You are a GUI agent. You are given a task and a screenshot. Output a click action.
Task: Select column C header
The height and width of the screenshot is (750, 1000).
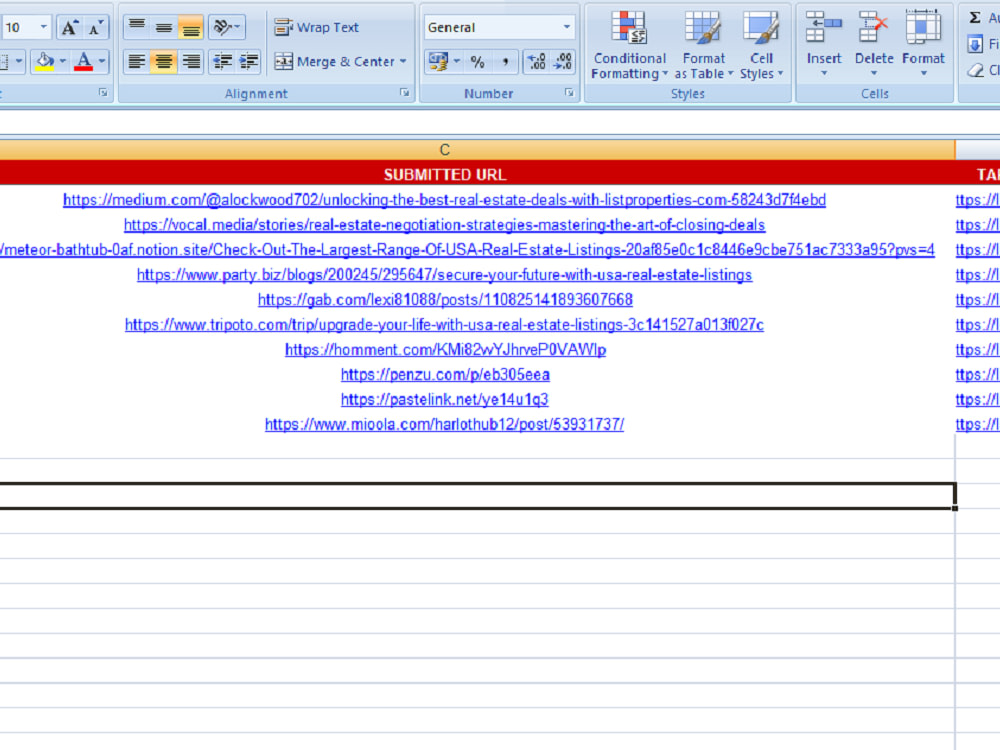pos(445,150)
